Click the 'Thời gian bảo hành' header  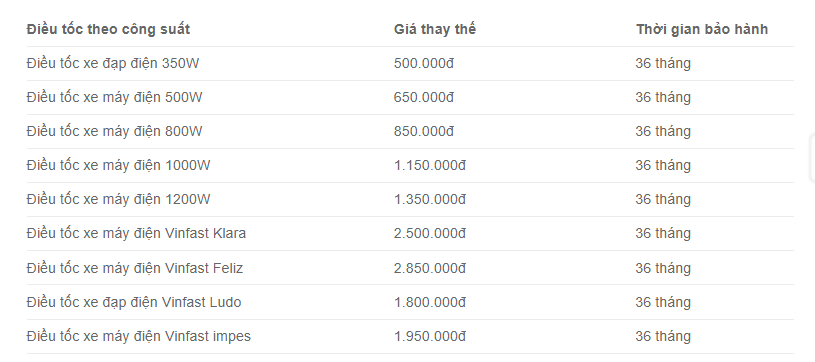[x=702, y=29]
